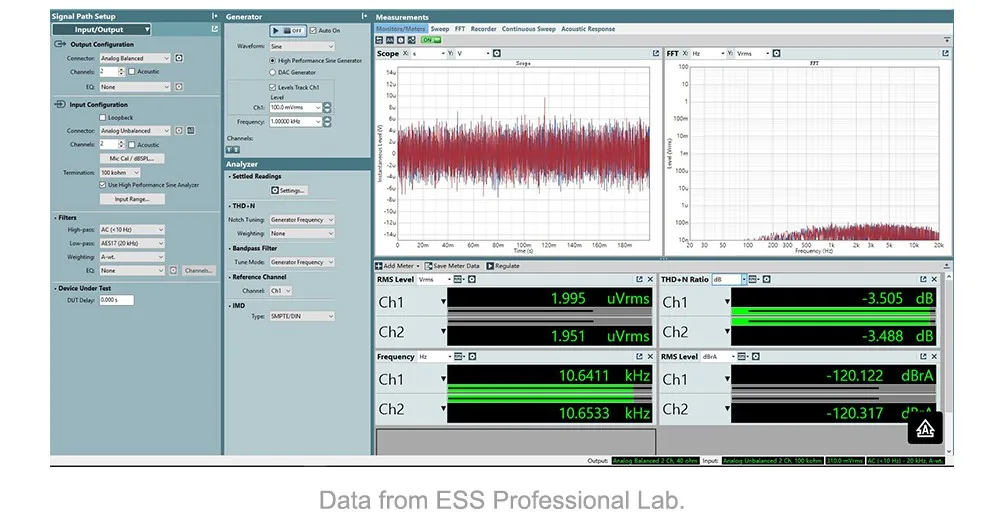Enable the Loopback checkbox
This screenshot has width=999, height=515.
coord(102,117)
